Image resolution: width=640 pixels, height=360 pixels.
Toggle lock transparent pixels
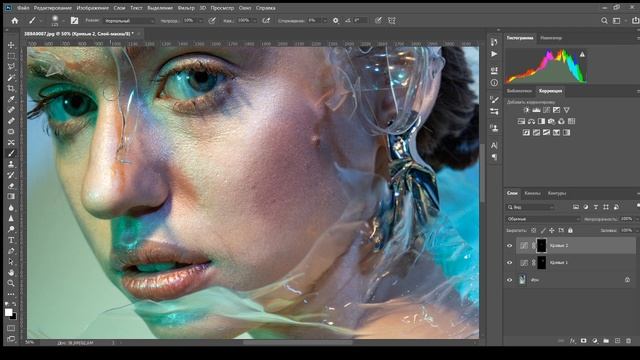coord(533,231)
